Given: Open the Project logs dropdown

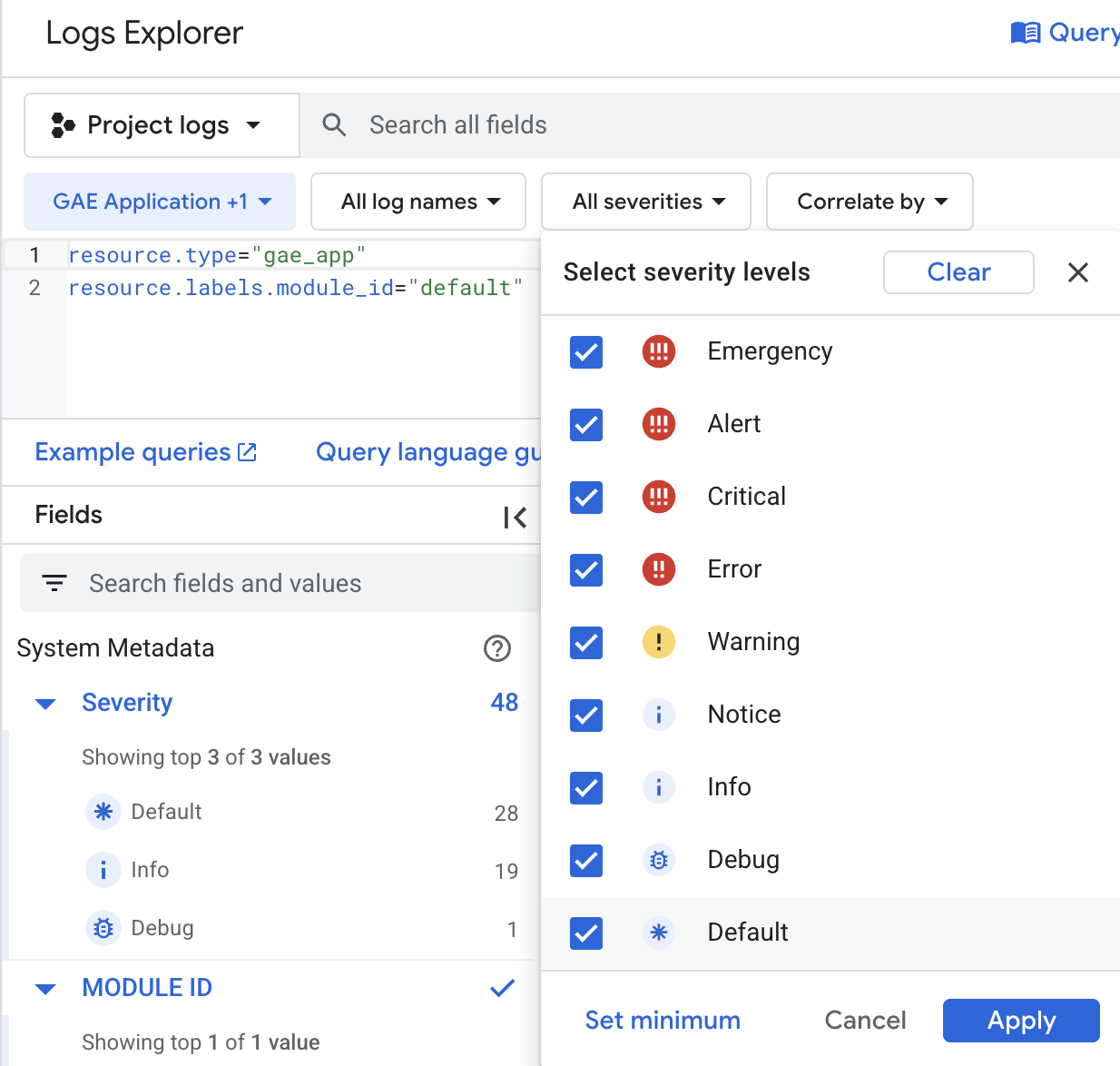Looking at the screenshot, I should (162, 125).
